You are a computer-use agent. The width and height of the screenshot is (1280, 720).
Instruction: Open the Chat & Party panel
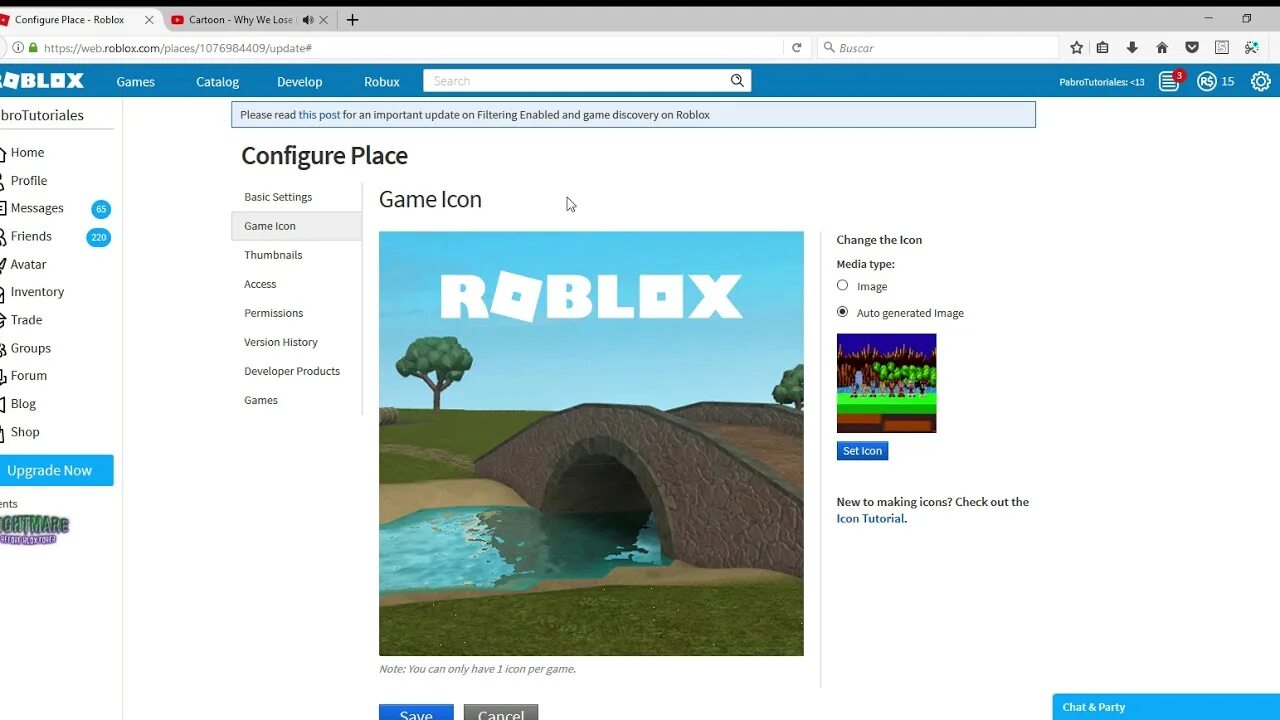(x=1166, y=707)
